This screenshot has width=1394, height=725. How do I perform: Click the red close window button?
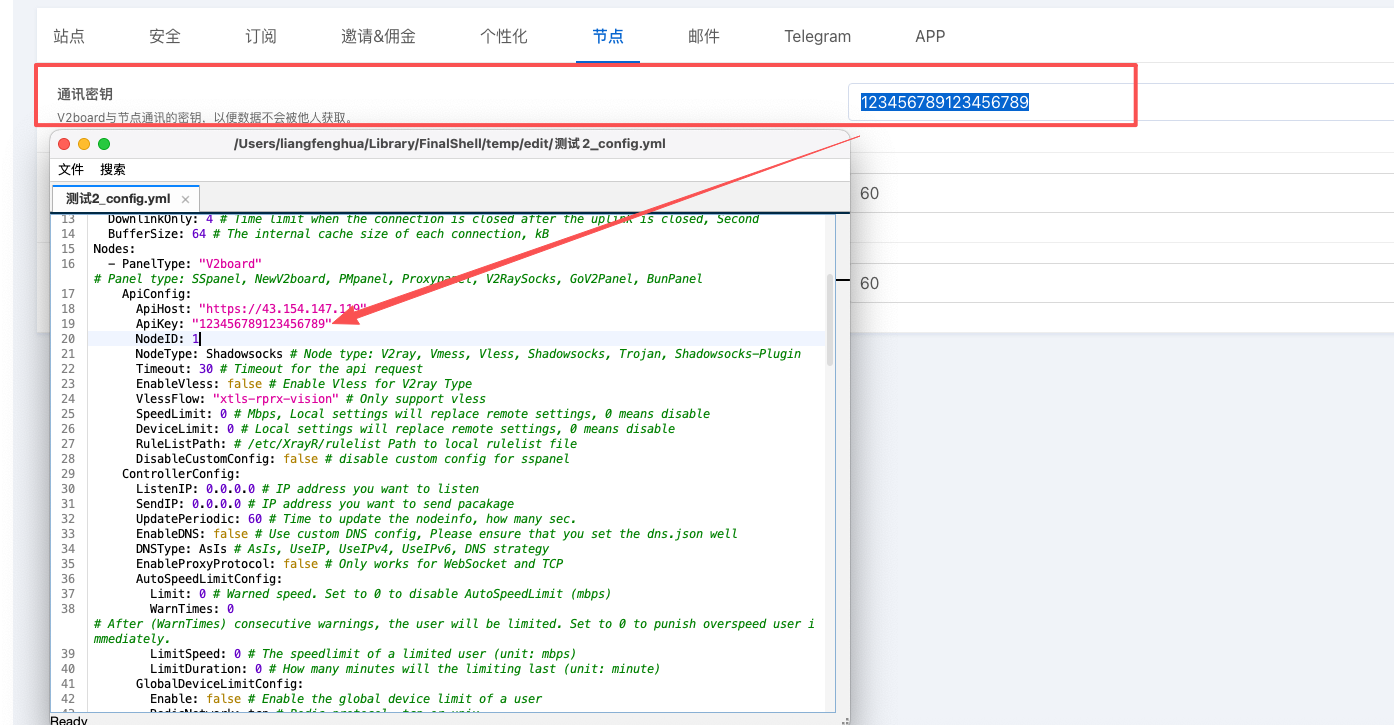(65, 144)
